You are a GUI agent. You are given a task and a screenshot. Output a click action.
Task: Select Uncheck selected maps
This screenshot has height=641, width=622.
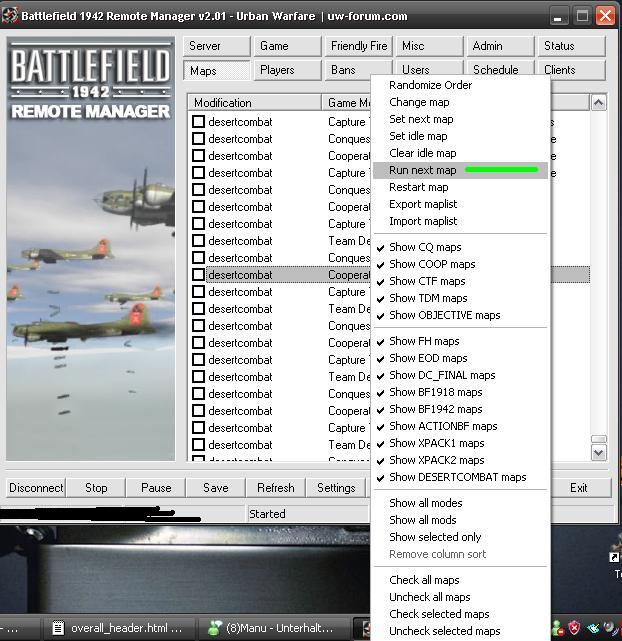(x=460, y=631)
